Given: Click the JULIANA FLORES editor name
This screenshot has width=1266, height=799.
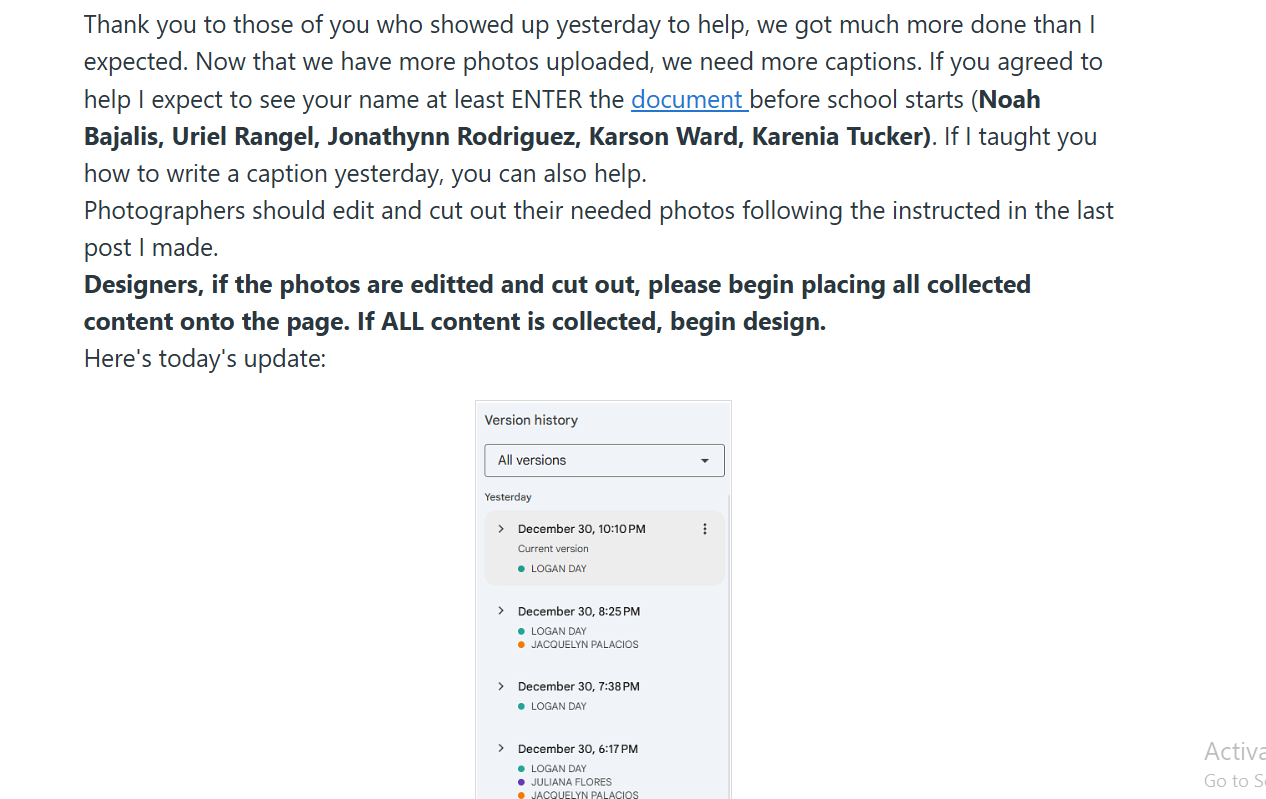Looking at the screenshot, I should 571,782.
